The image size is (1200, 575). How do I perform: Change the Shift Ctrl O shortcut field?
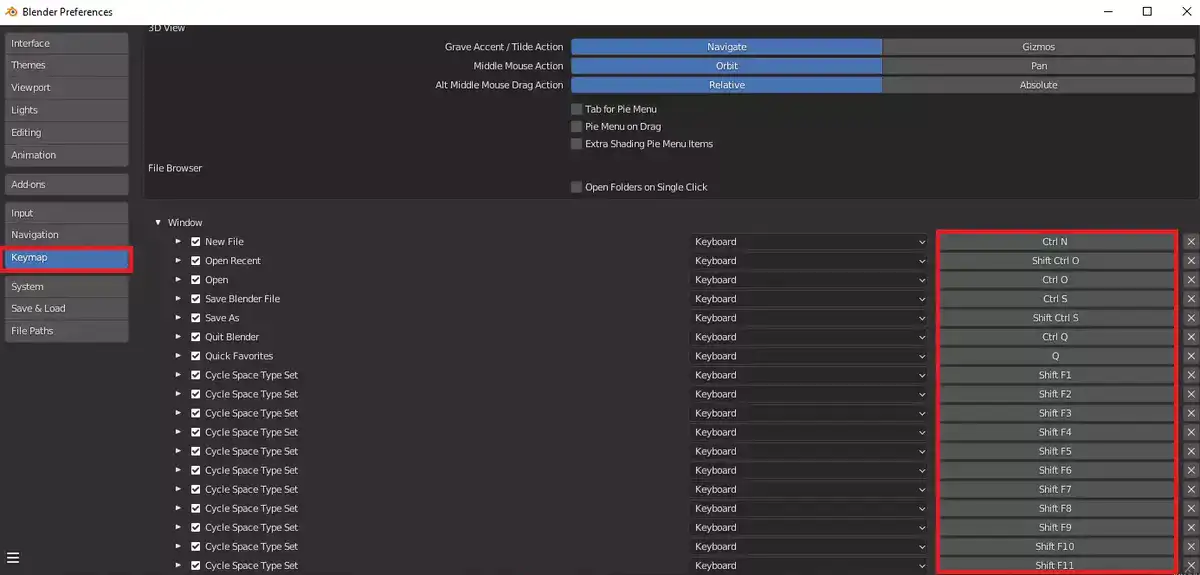(x=1056, y=261)
